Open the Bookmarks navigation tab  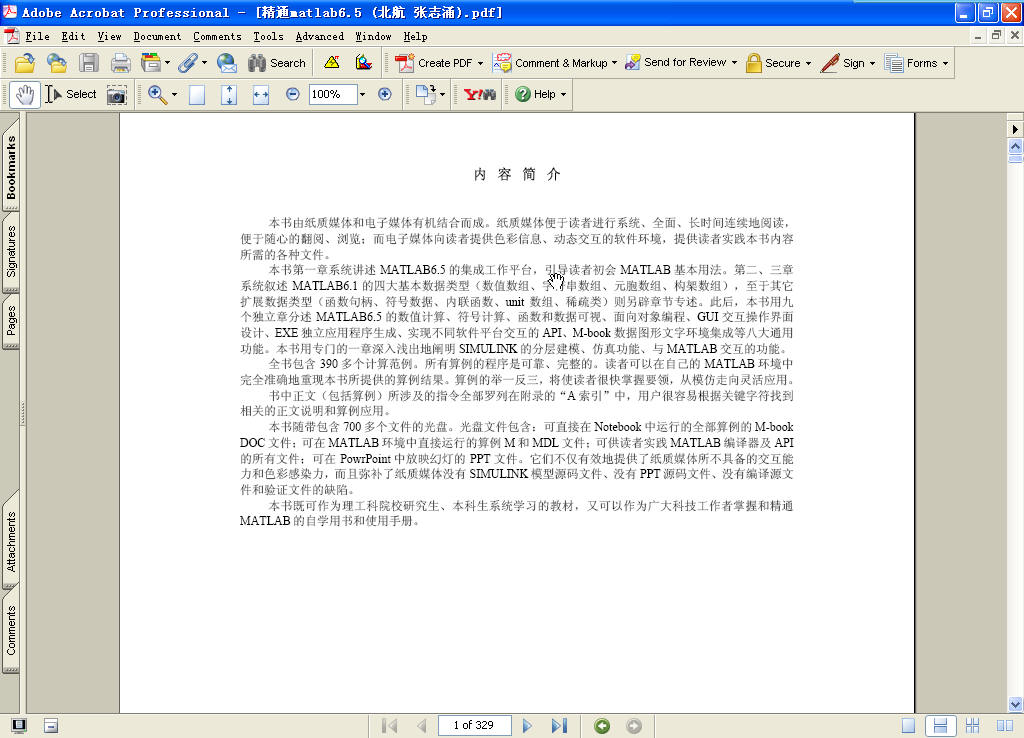11,168
